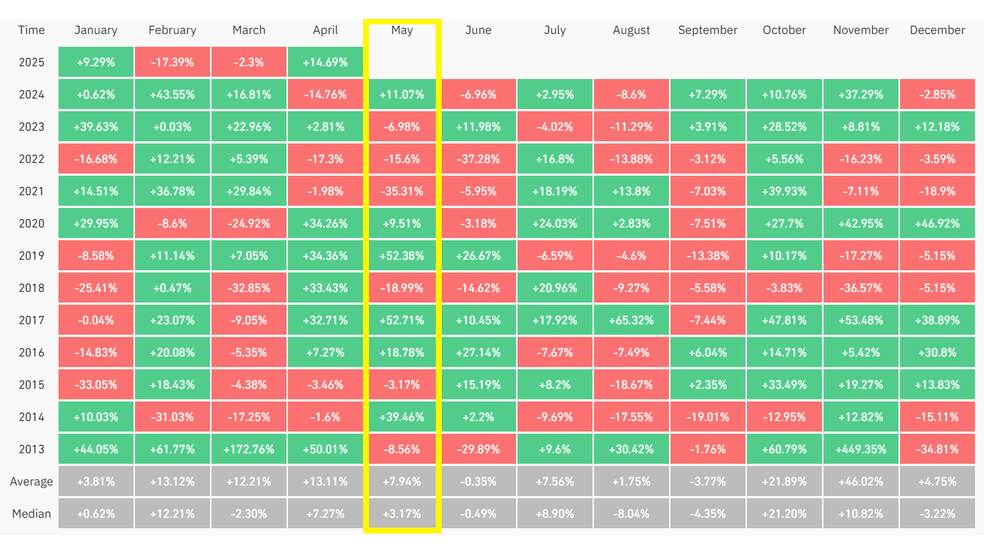This screenshot has width=984, height=554.
Task: Click the September column header
Action: click(708, 30)
